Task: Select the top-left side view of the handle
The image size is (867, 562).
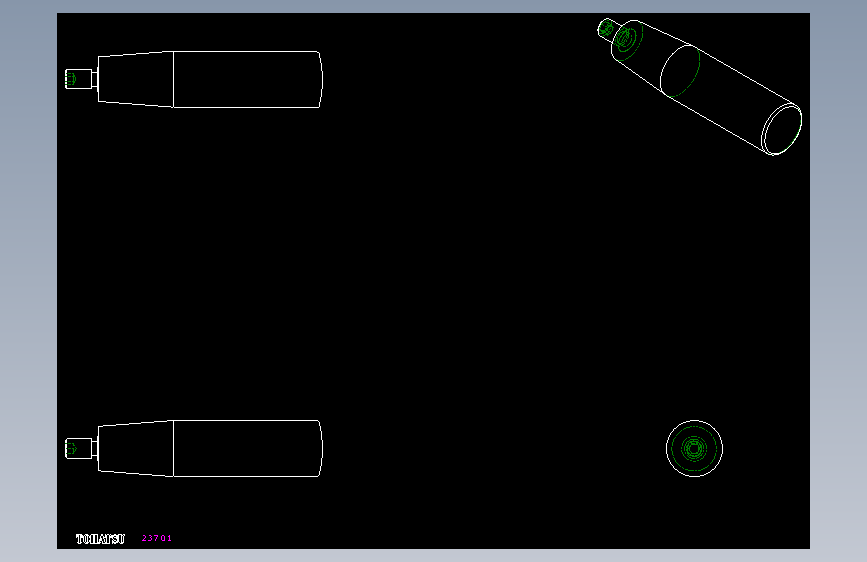Action: [194, 79]
